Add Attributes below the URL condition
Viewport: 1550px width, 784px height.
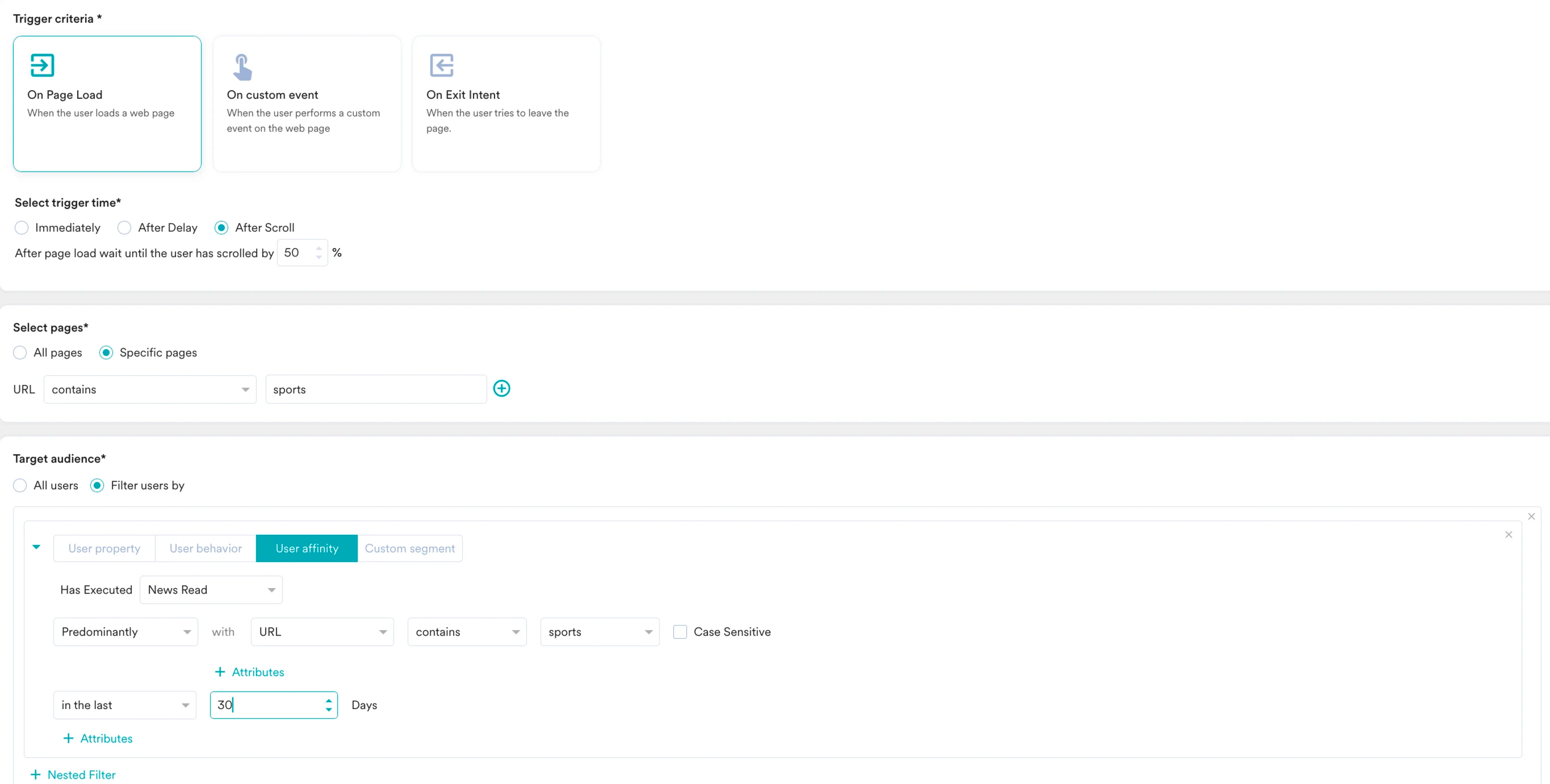pyautogui.click(x=250, y=672)
